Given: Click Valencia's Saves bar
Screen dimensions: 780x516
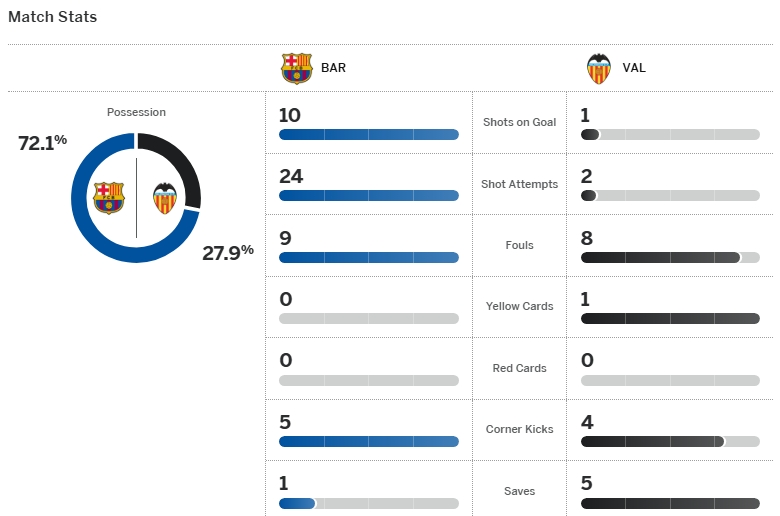Looking at the screenshot, I should point(670,504).
